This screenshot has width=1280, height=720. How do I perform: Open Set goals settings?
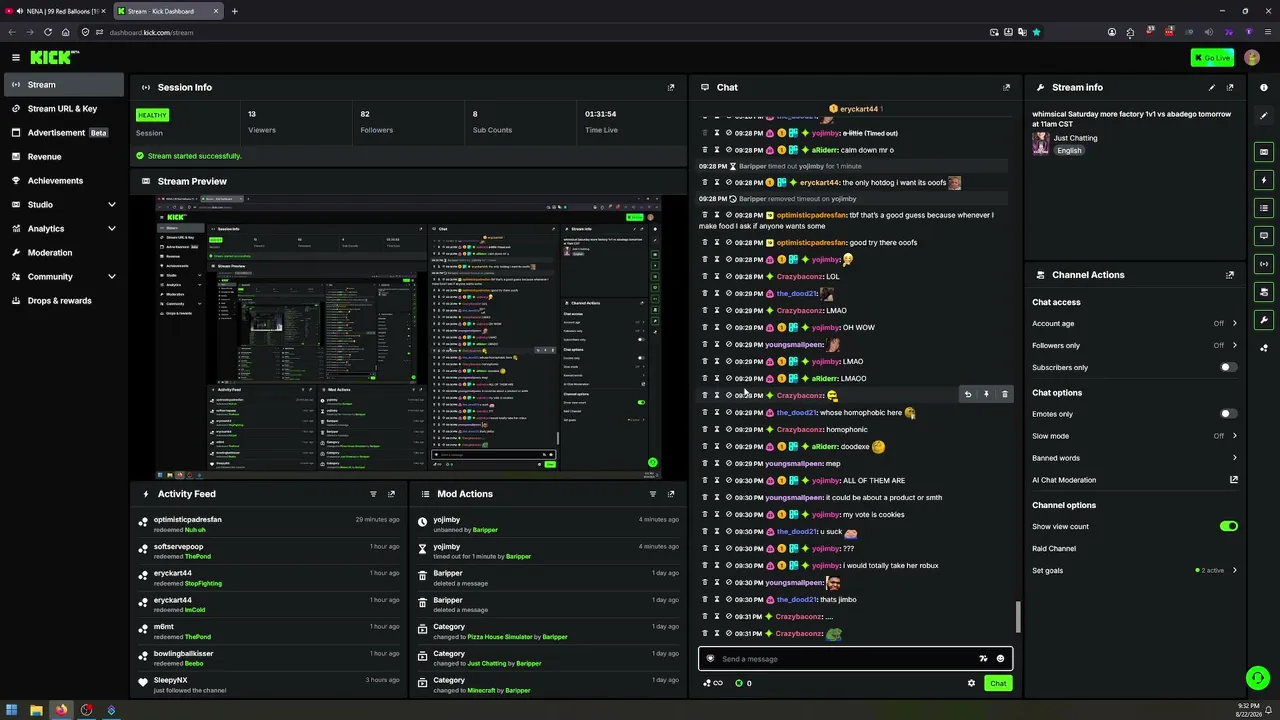(1134, 570)
